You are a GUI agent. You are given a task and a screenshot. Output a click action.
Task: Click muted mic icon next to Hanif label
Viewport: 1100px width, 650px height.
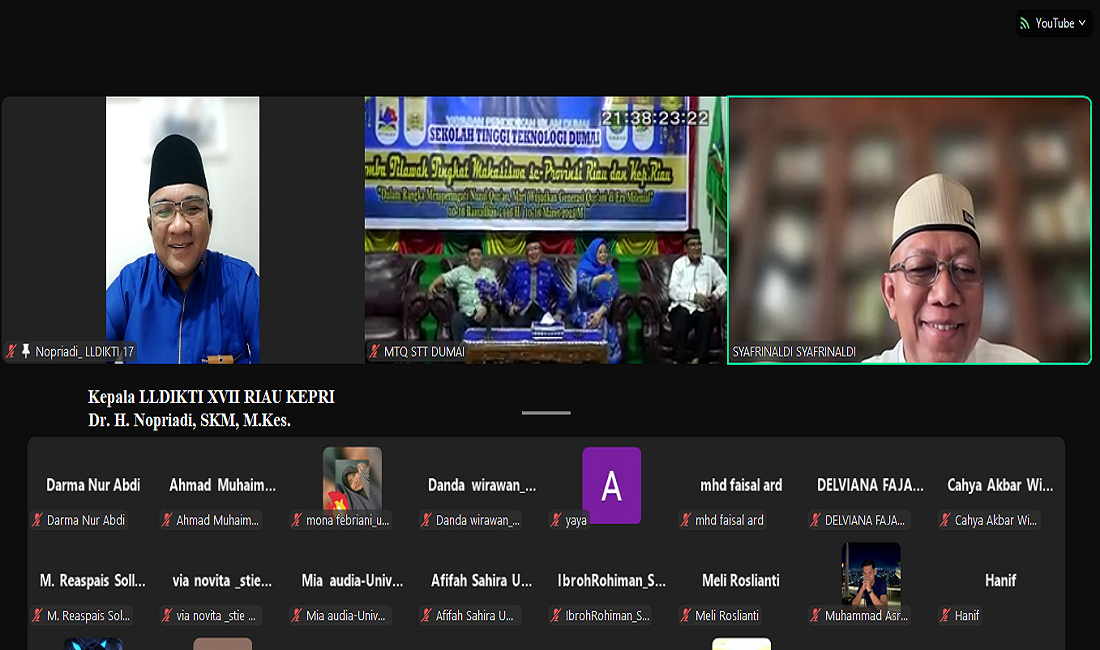[946, 615]
